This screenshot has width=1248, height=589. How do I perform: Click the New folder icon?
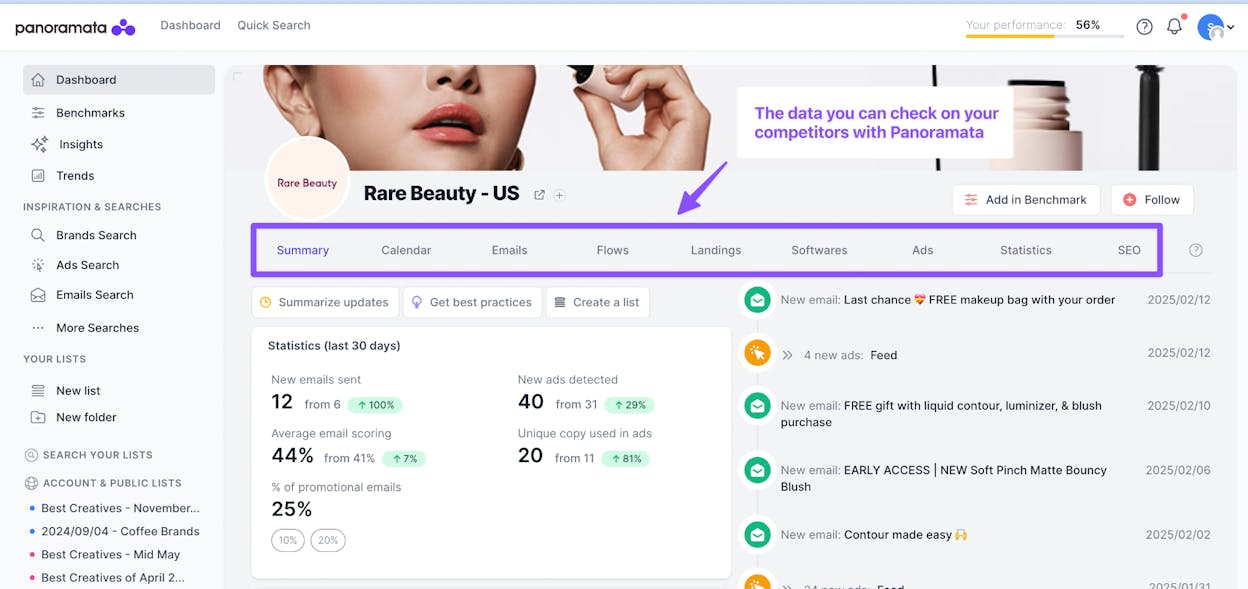coord(38,417)
